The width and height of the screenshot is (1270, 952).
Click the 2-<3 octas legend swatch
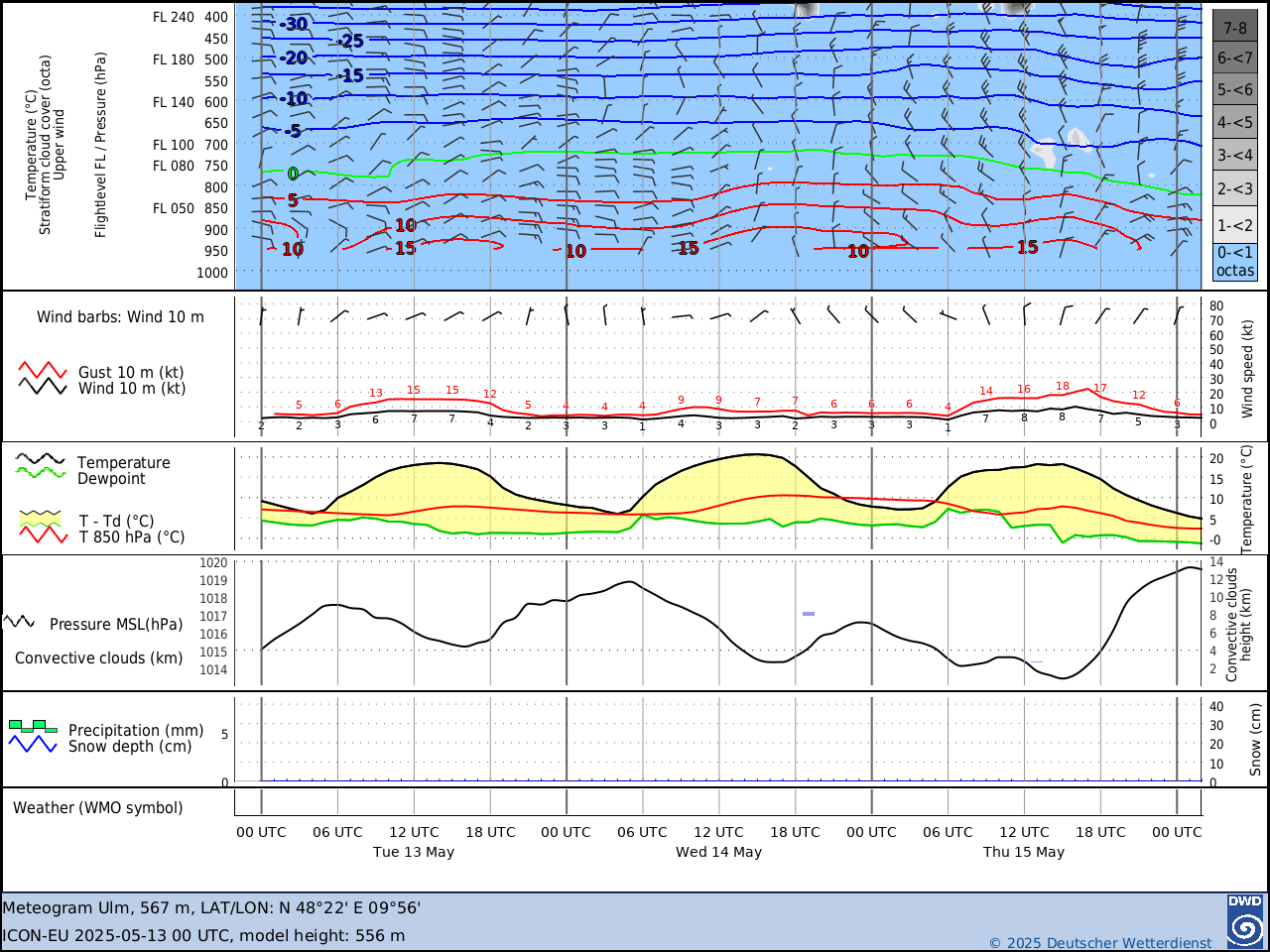click(x=1235, y=188)
